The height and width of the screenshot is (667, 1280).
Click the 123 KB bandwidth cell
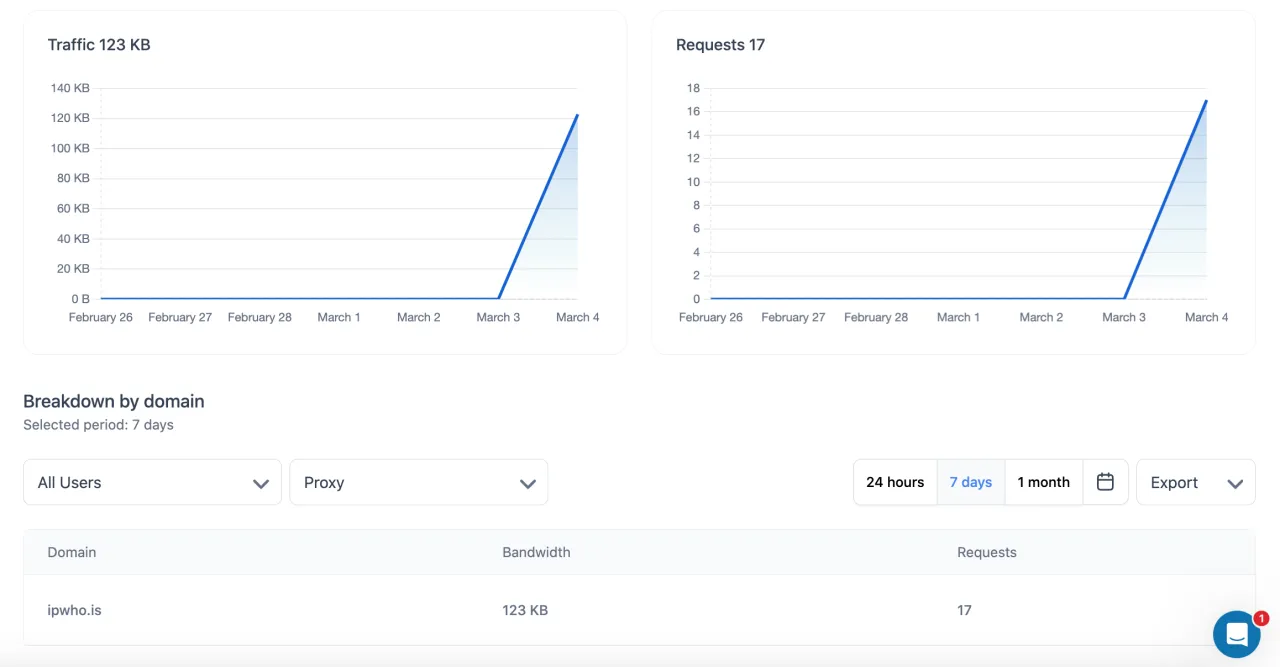coord(525,610)
